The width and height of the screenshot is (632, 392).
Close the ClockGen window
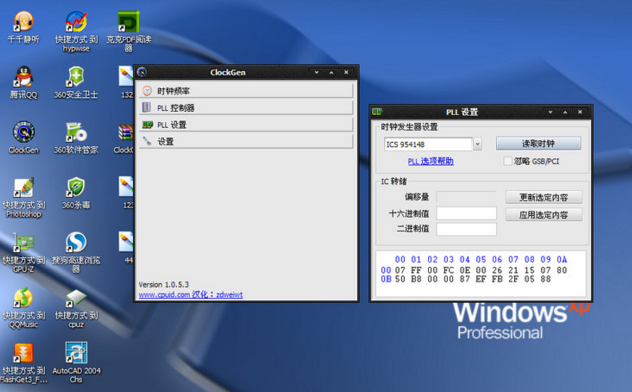coord(346,73)
